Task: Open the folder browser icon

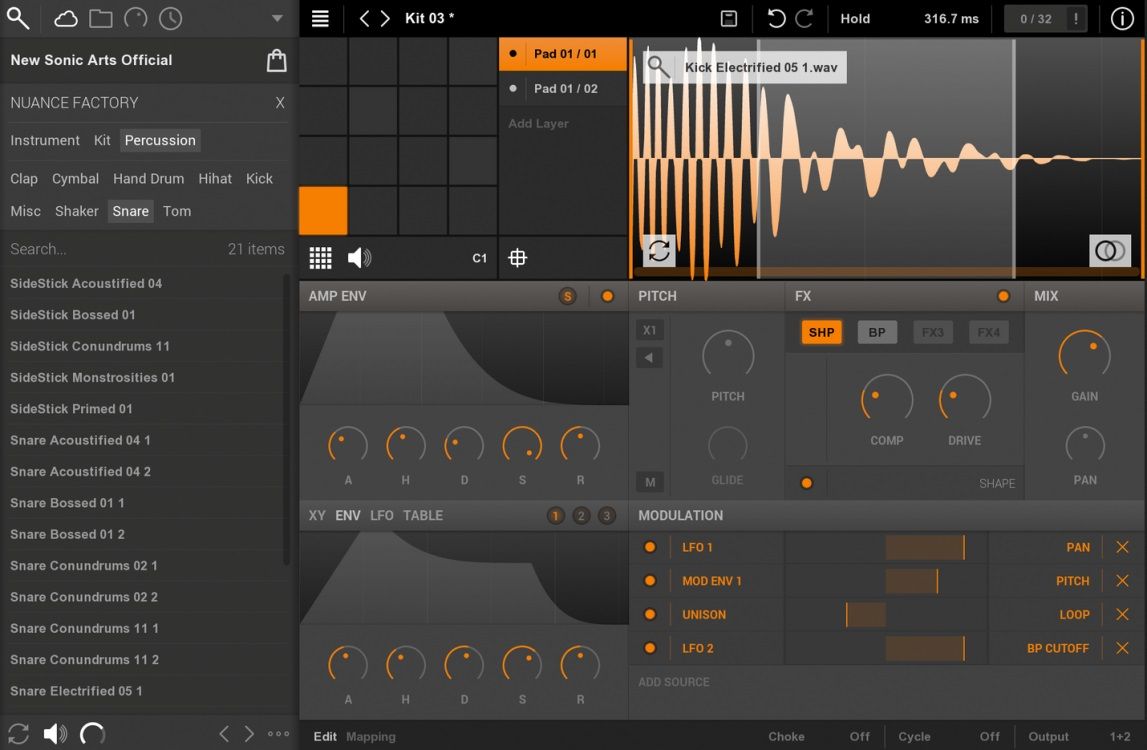Action: coord(101,18)
